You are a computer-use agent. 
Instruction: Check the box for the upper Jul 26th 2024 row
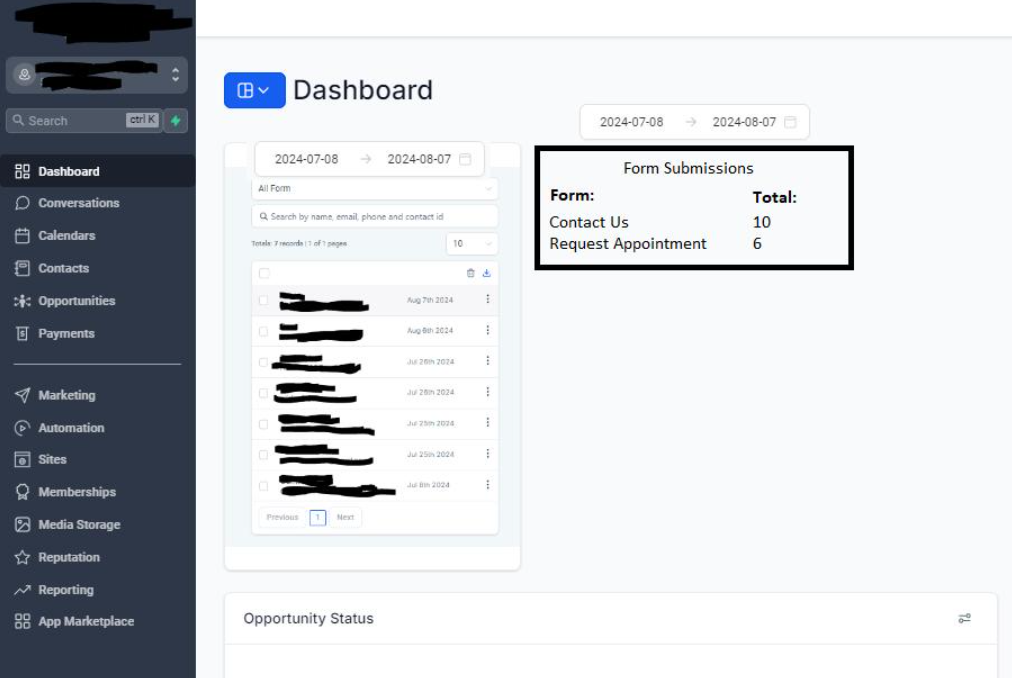[x=263, y=362]
